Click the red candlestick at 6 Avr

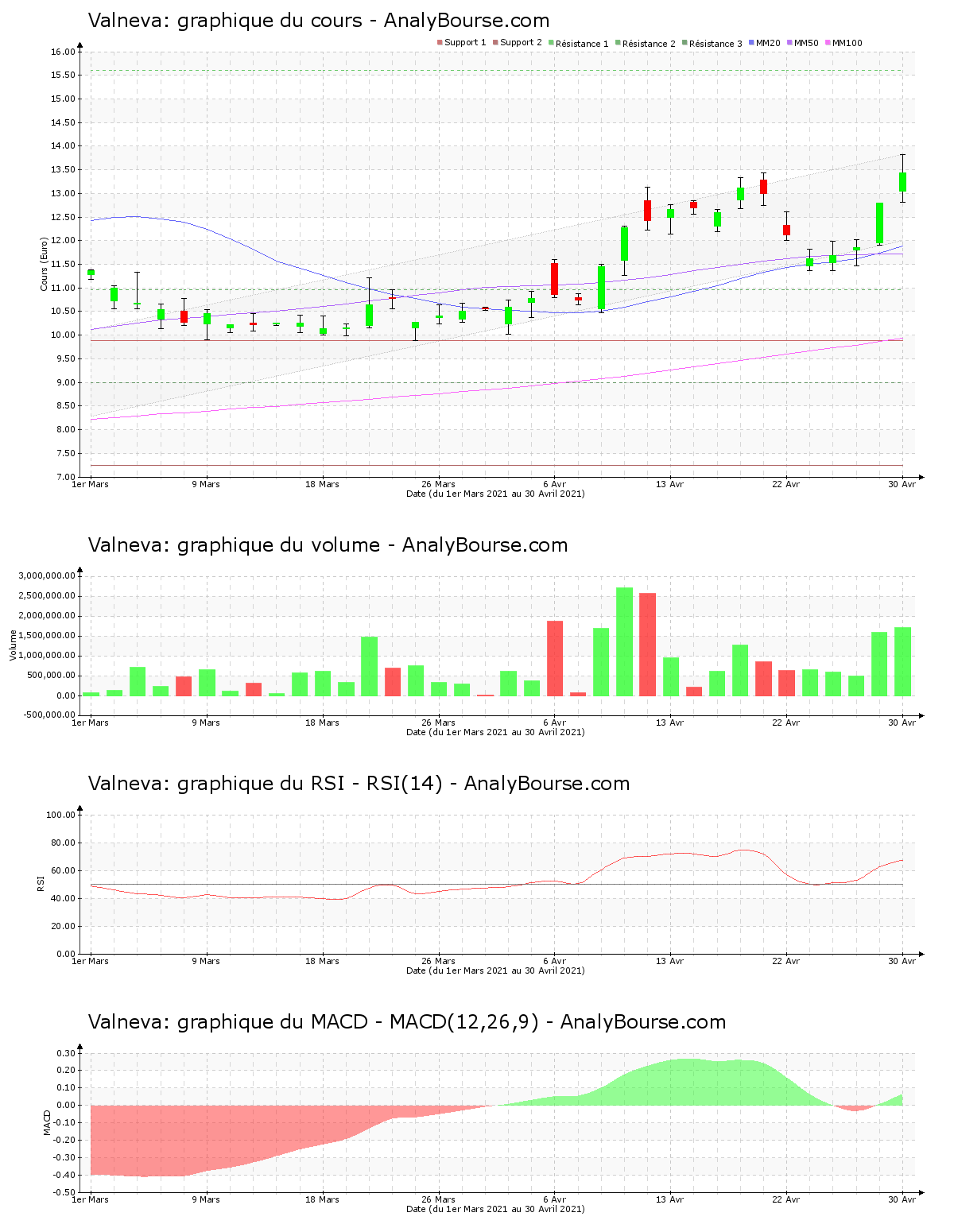point(554,279)
